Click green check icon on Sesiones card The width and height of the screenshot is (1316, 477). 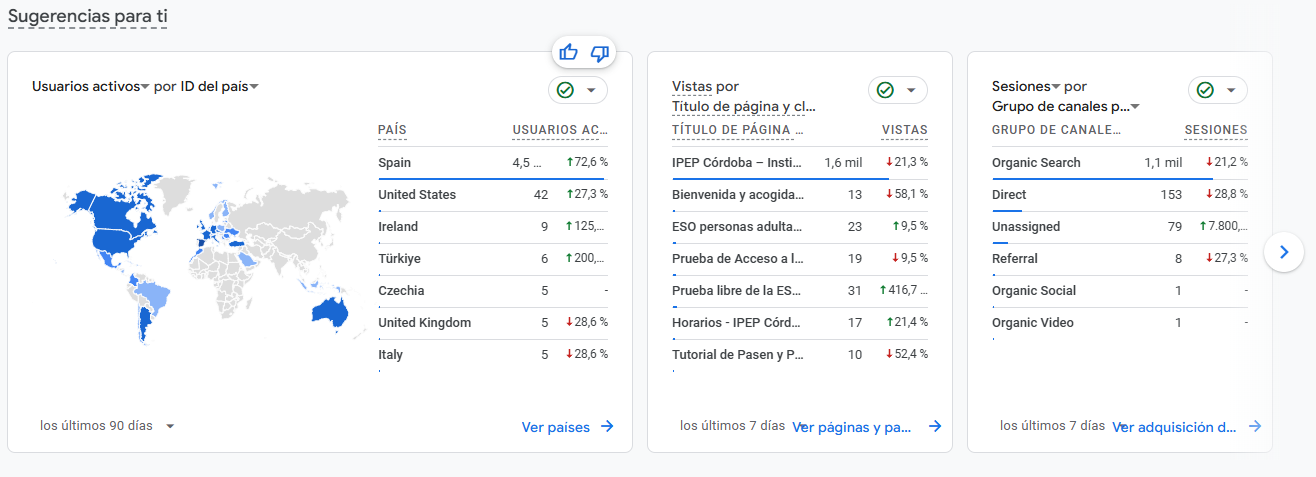point(1205,90)
